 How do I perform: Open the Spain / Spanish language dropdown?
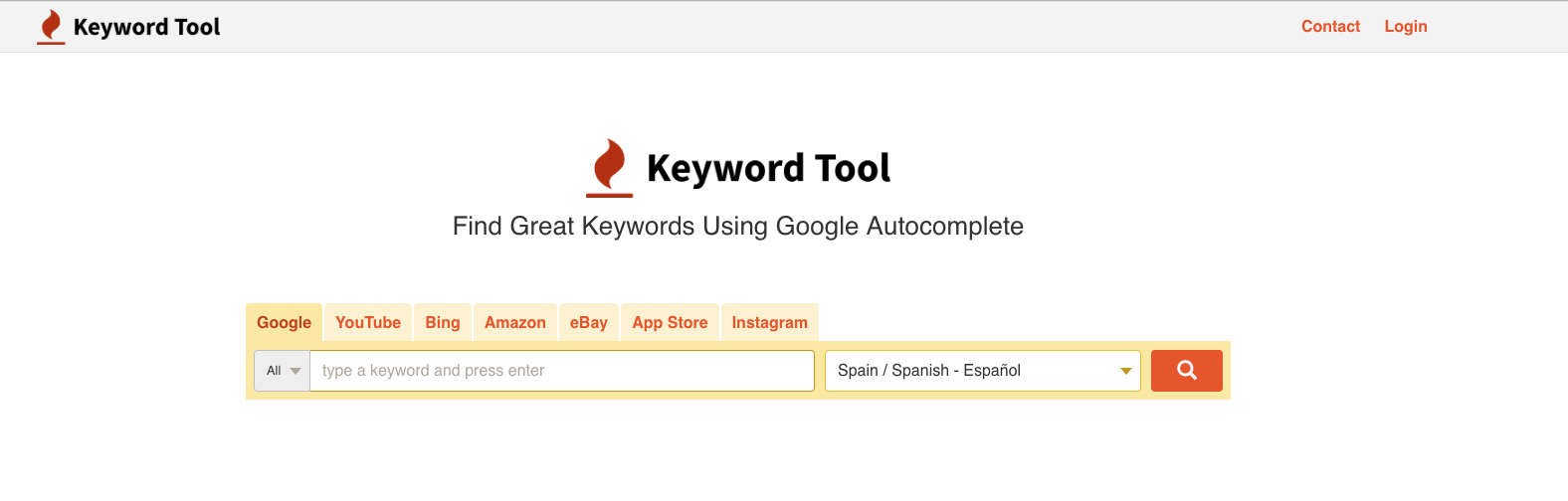pos(983,371)
